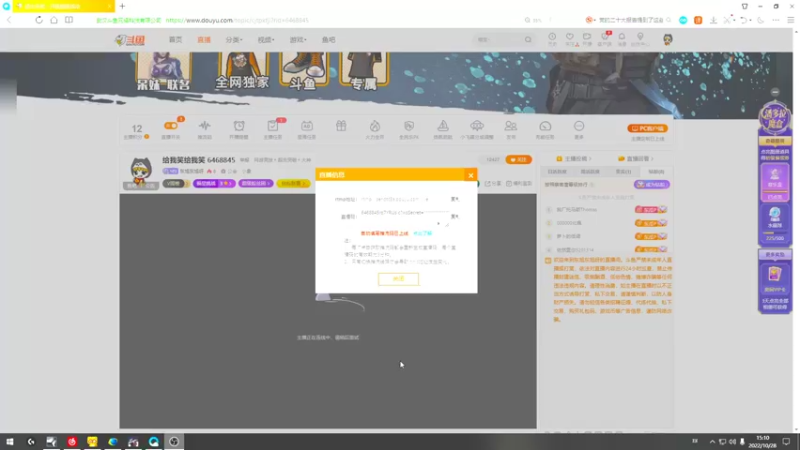The width and height of the screenshot is (800, 450).
Task: Expand the 主播投稿 link
Action: pos(573,159)
